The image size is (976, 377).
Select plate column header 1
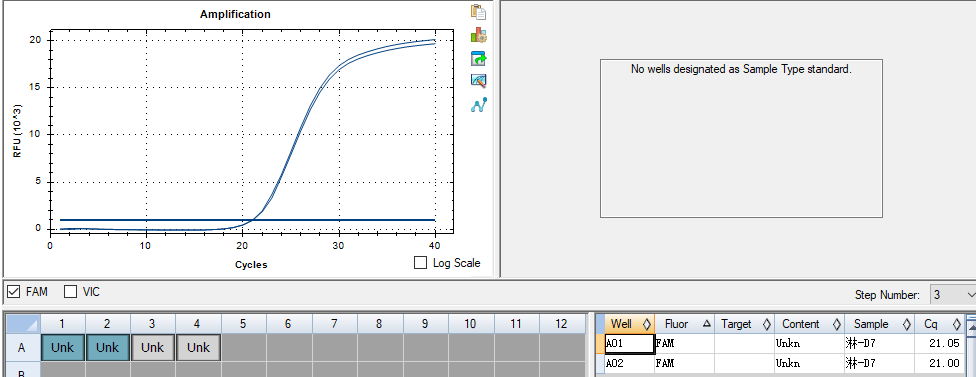tap(62, 323)
